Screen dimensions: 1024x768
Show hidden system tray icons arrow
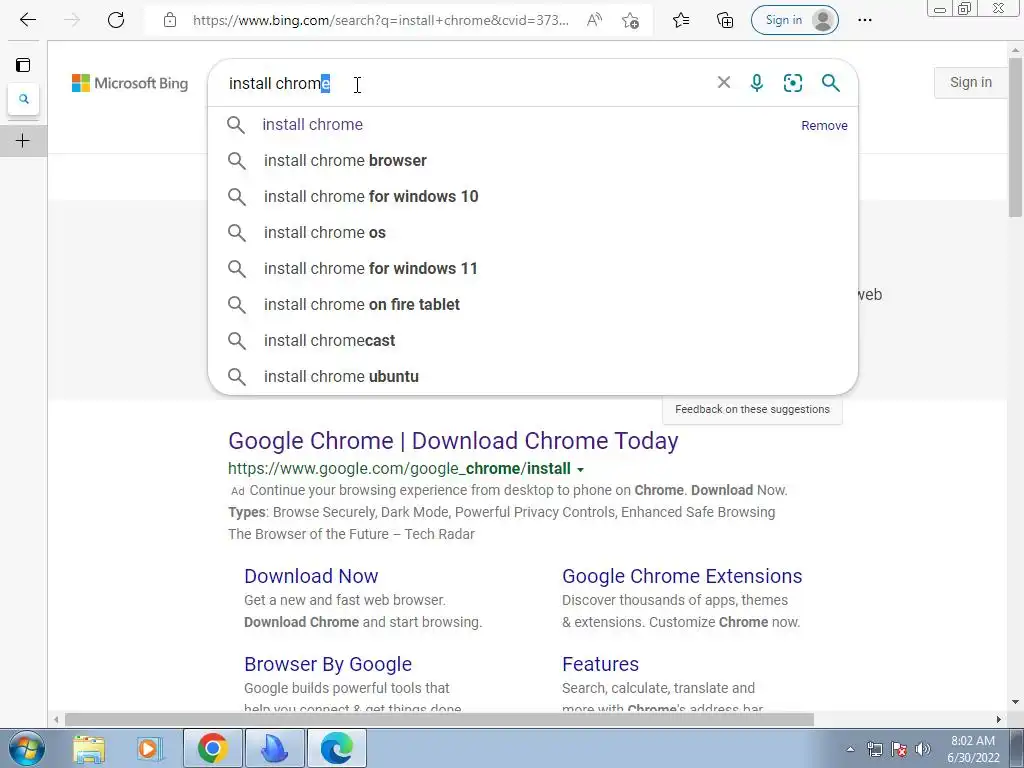click(850, 749)
